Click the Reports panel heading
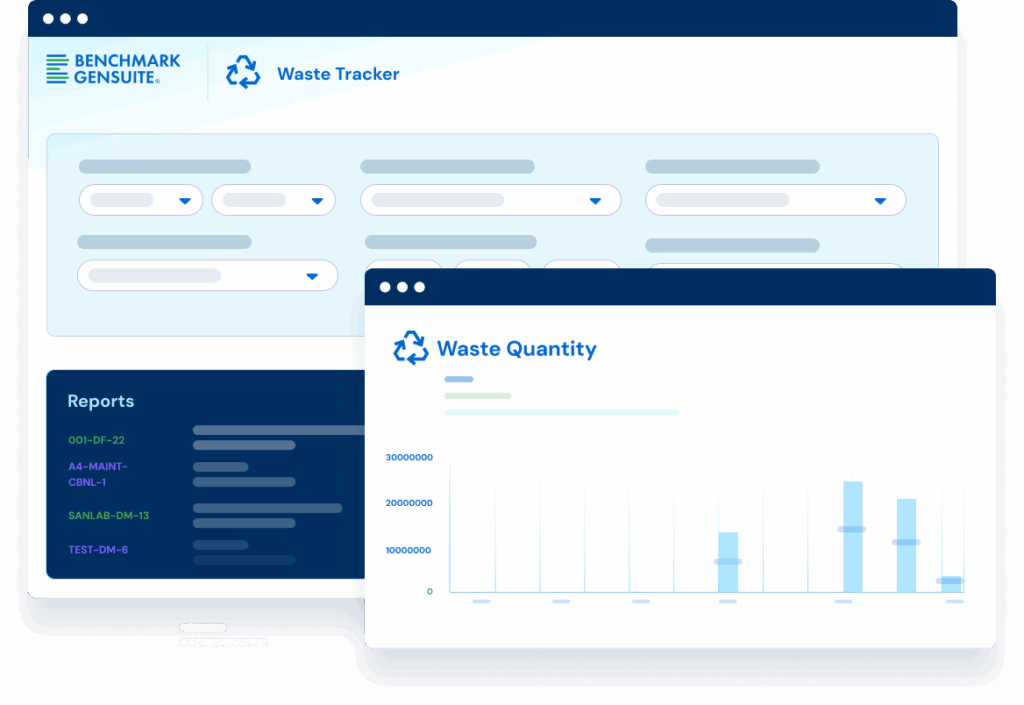The width and height of the screenshot is (1024, 705). click(x=100, y=401)
